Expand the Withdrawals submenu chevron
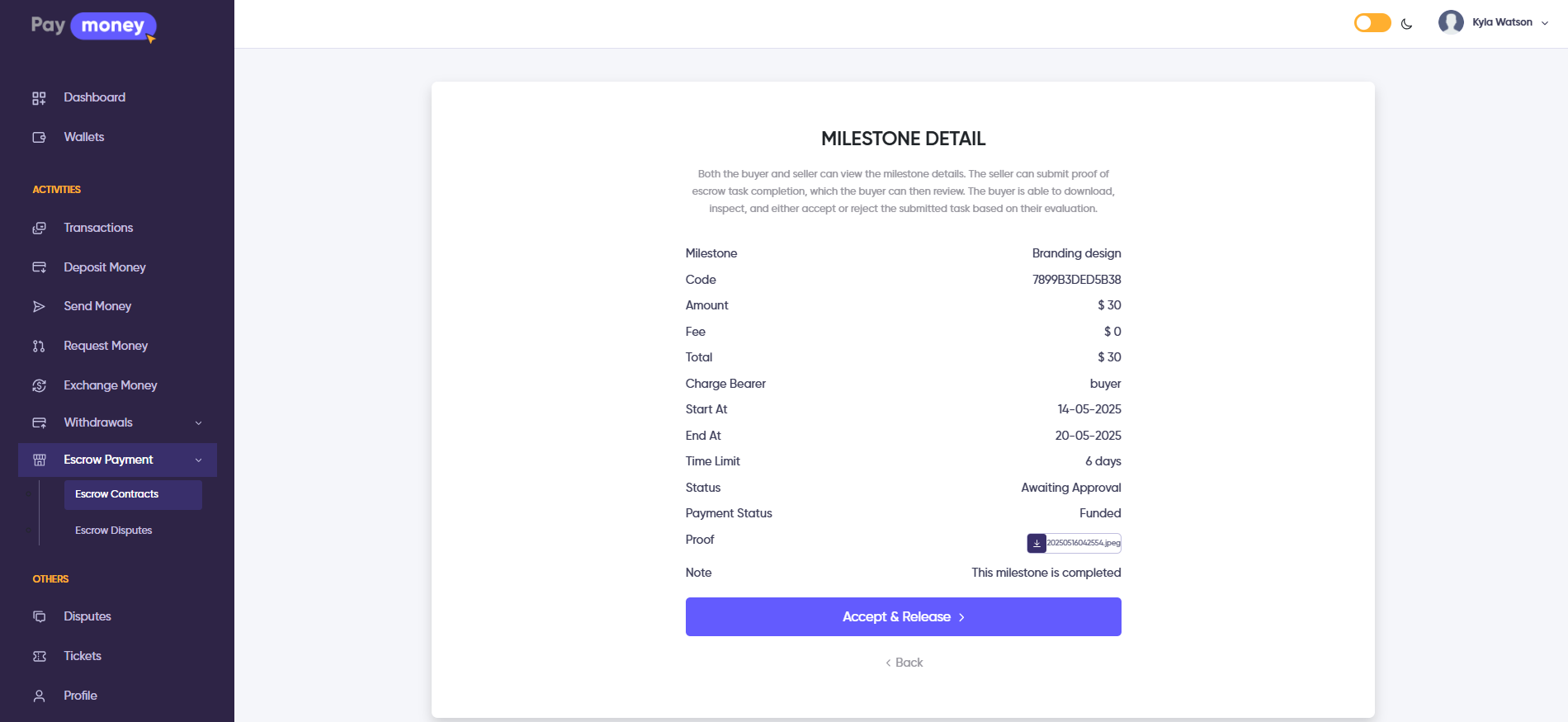1568x722 pixels. coord(199,423)
